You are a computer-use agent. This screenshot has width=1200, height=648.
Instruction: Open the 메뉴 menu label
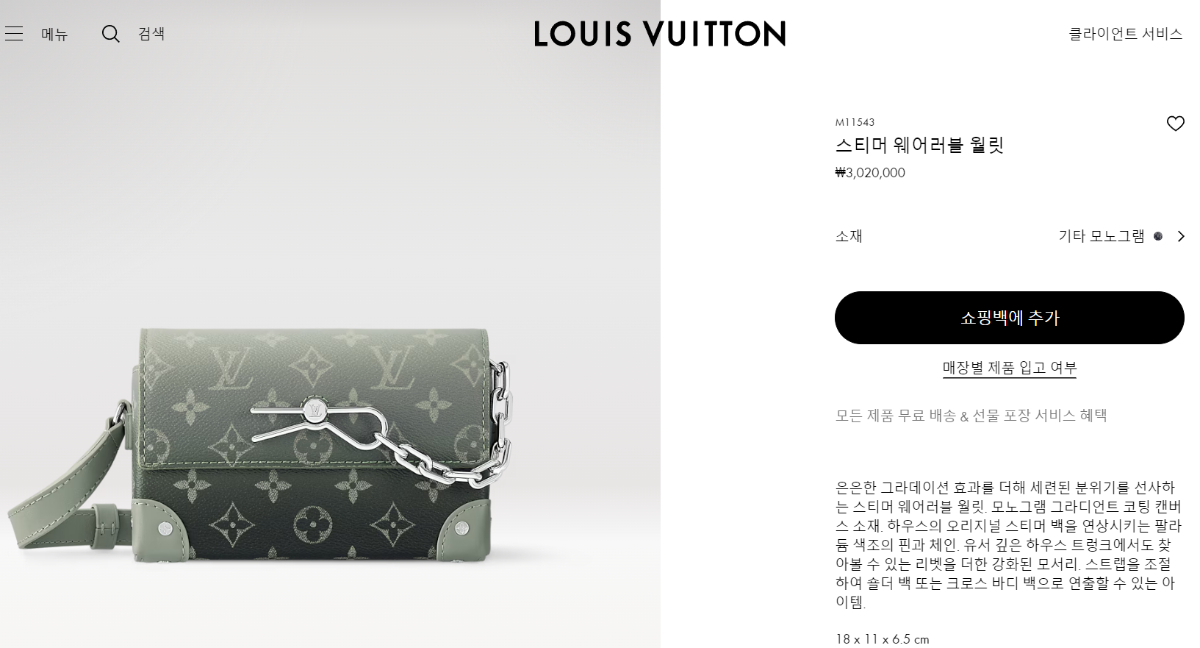(x=55, y=34)
